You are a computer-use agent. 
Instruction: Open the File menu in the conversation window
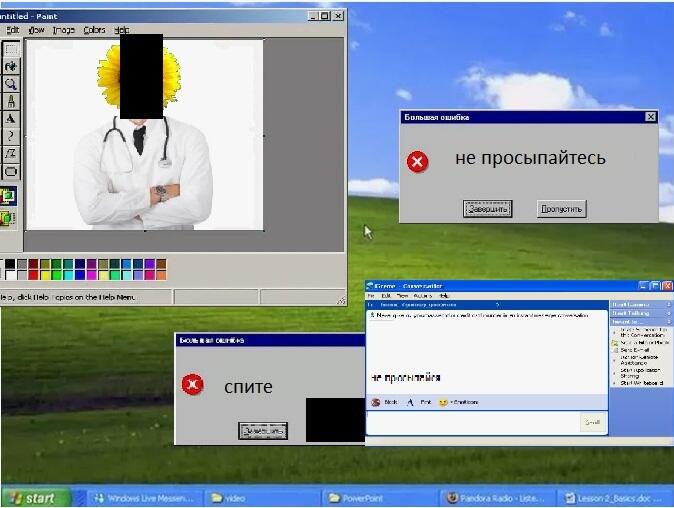[x=371, y=296]
